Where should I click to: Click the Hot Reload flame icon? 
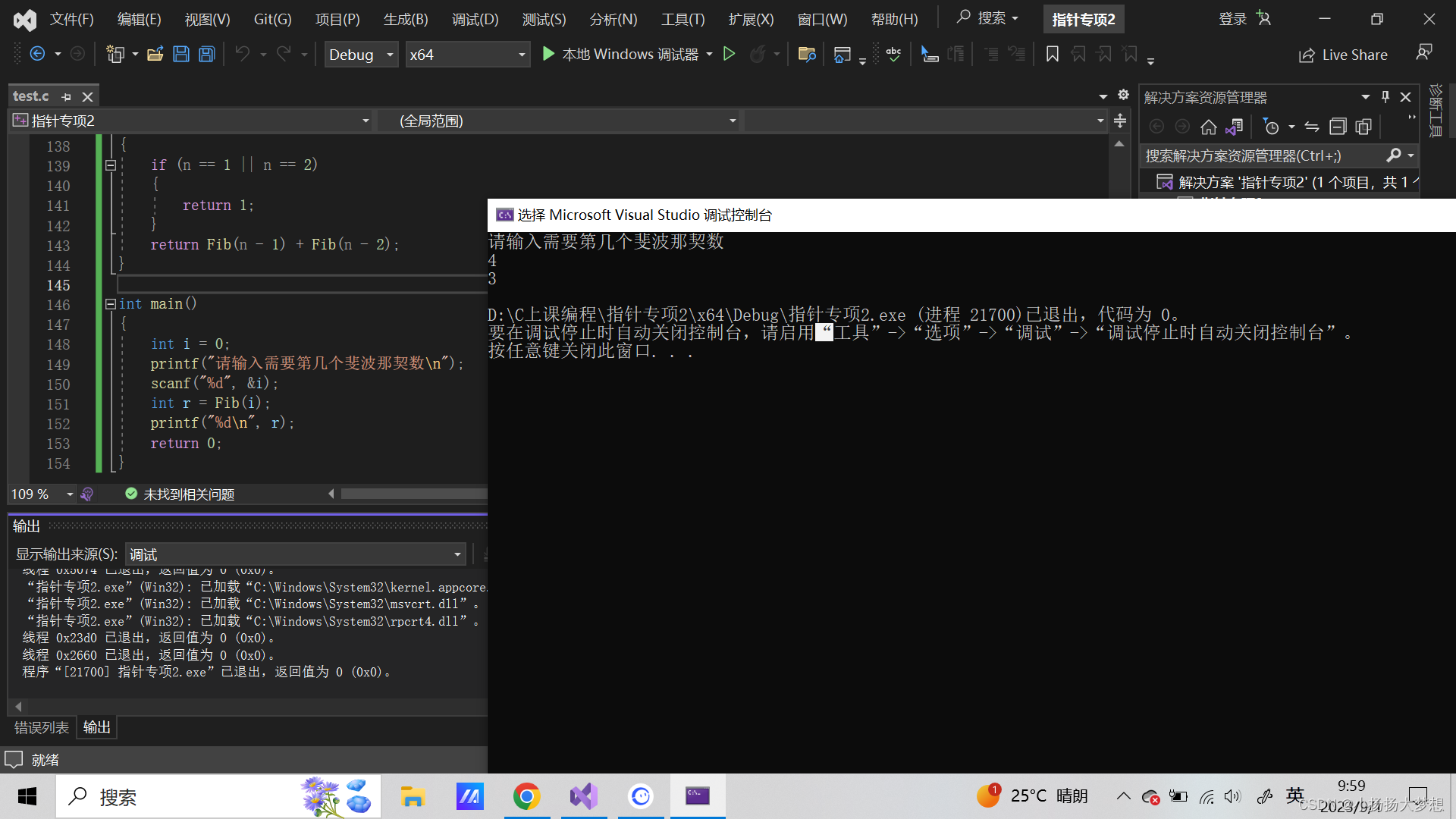coord(757,54)
